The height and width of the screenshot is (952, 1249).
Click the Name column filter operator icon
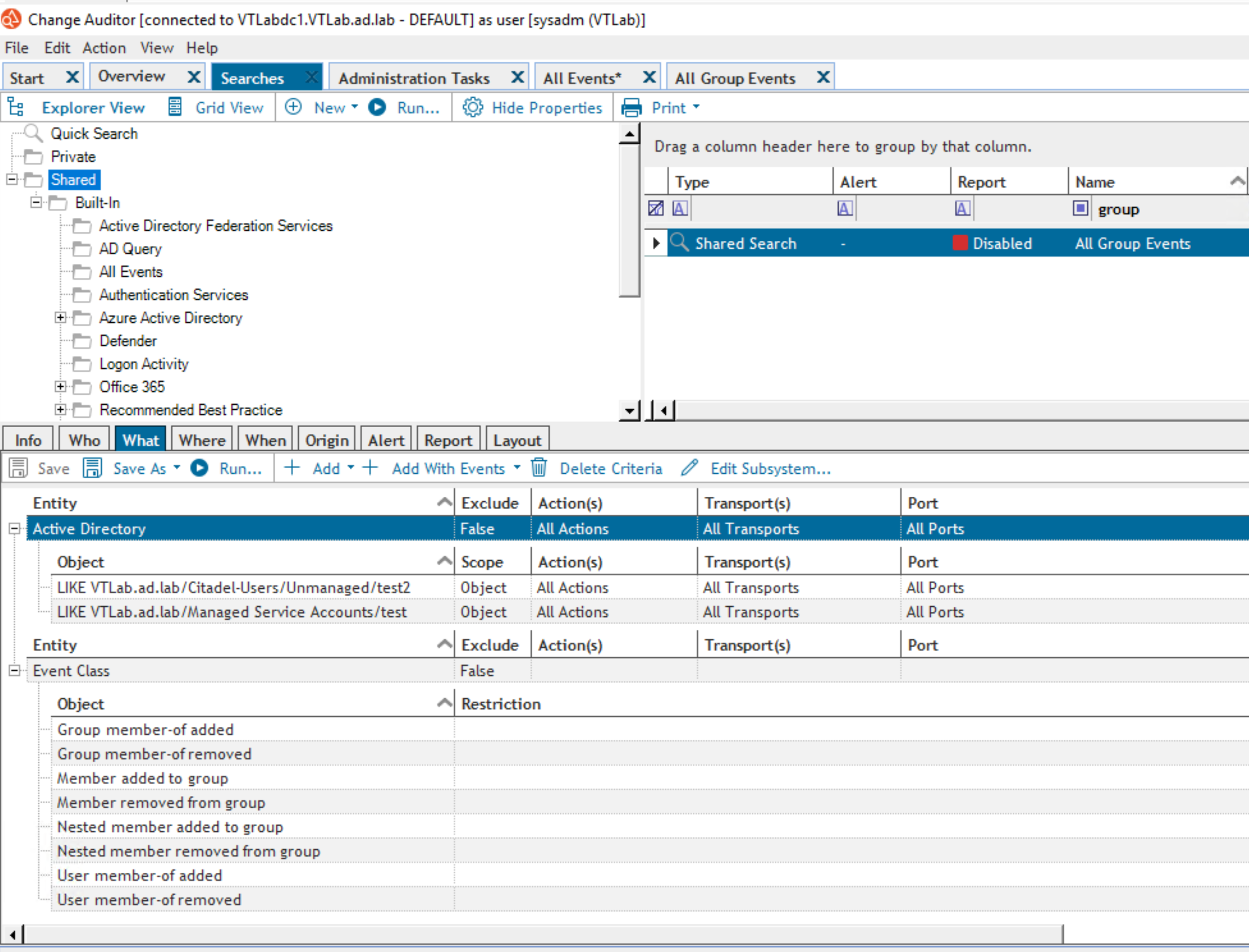click(x=1081, y=209)
